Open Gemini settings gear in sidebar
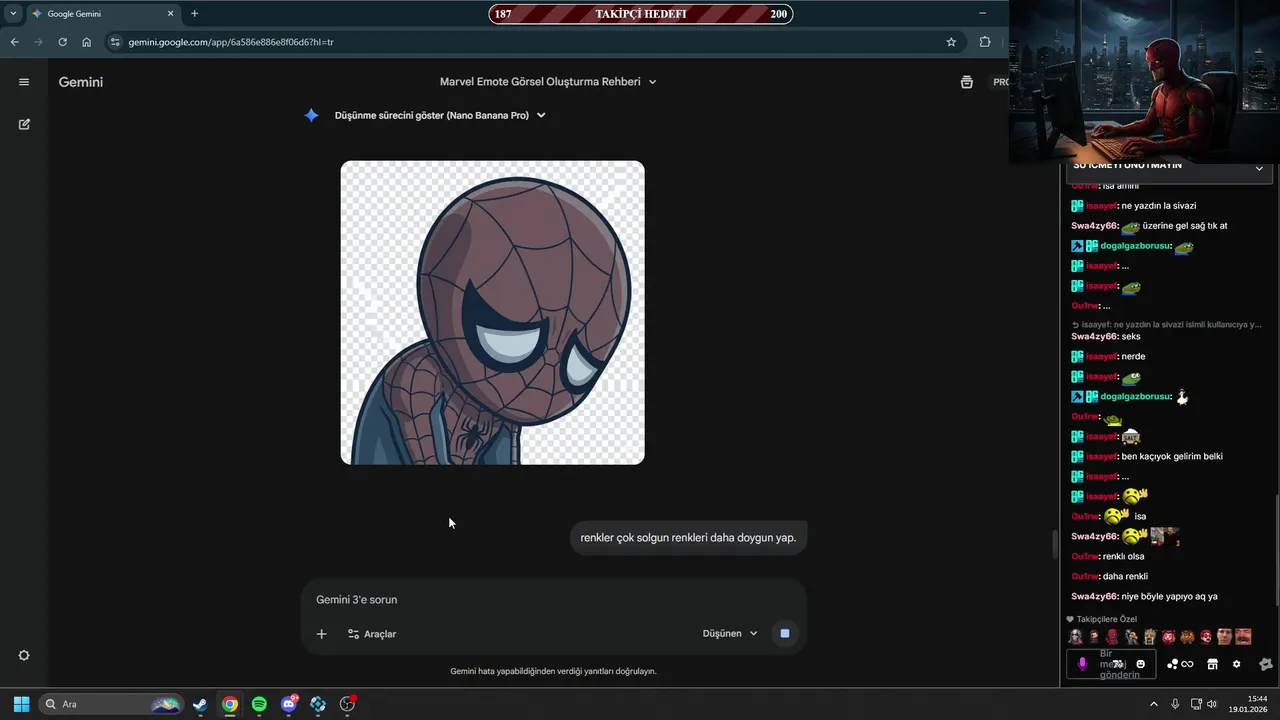Viewport: 1280px width, 720px height. click(24, 655)
